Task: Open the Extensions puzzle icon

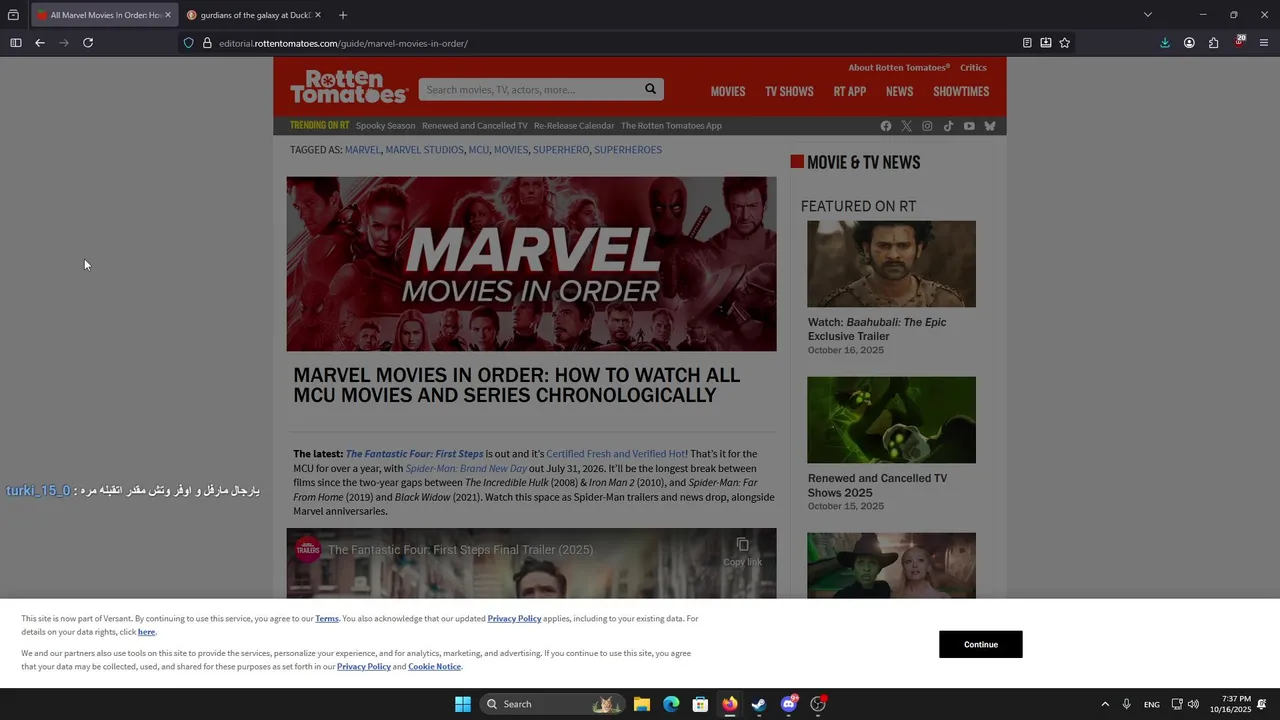Action: click(1213, 43)
